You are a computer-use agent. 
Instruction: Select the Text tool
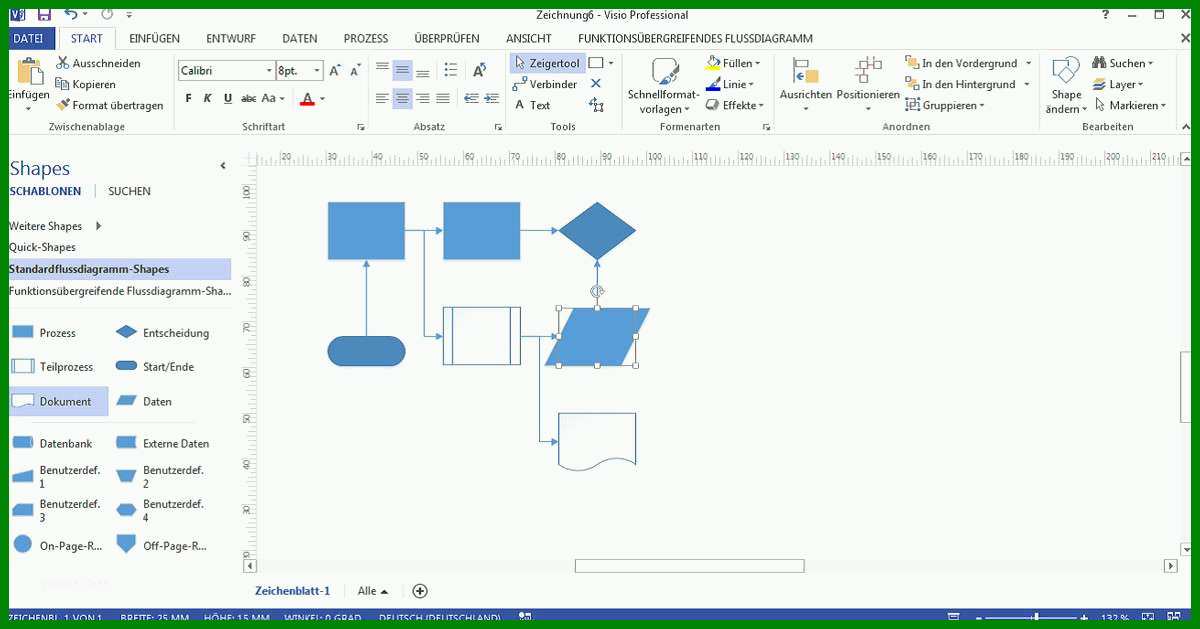pyautogui.click(x=532, y=105)
